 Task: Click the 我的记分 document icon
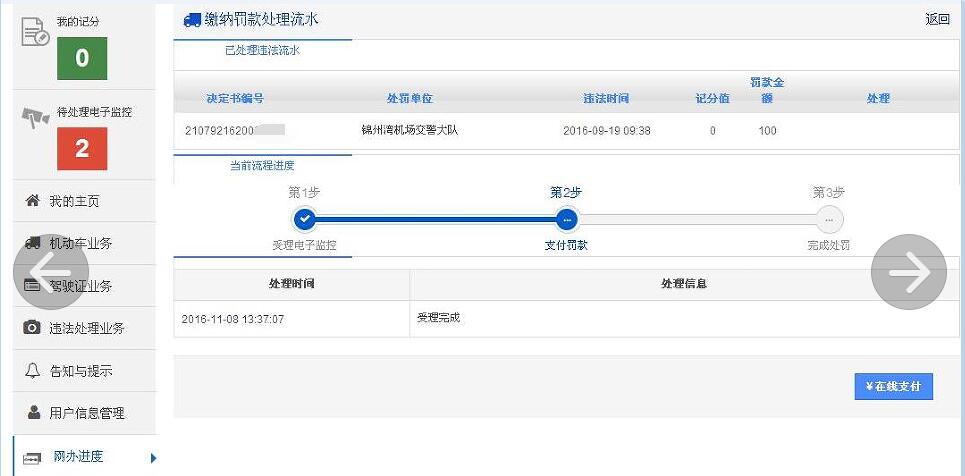pos(34,31)
